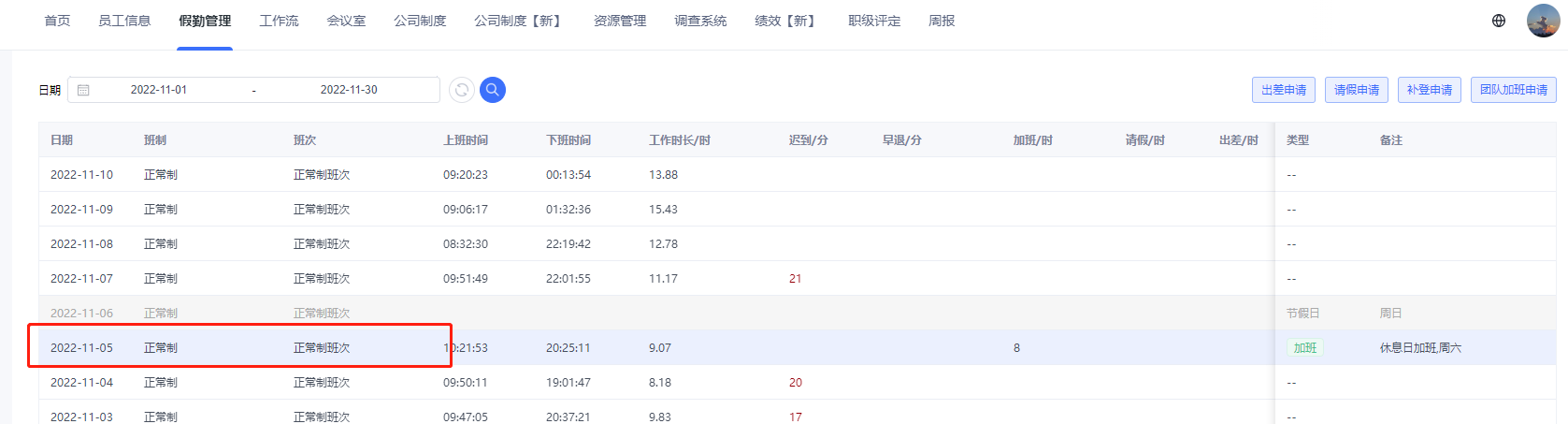Screen dimensions: 1568x424
Task: Open the 会议室 tab
Action: (x=346, y=21)
